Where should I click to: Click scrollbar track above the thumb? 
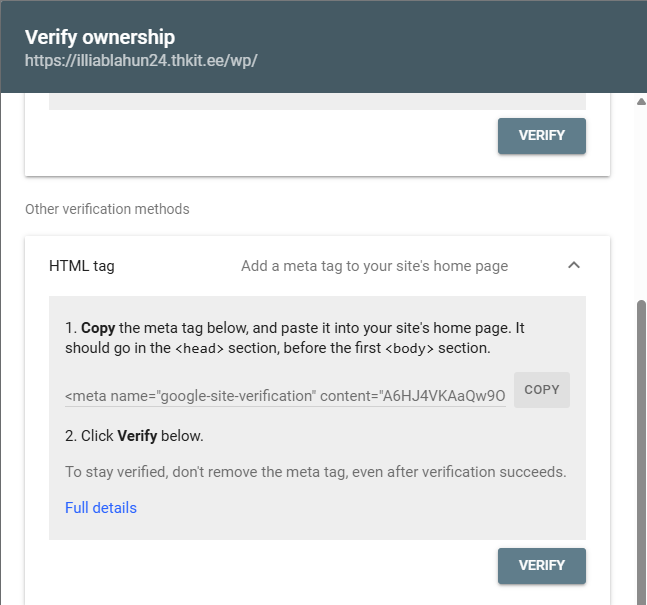pos(641,200)
